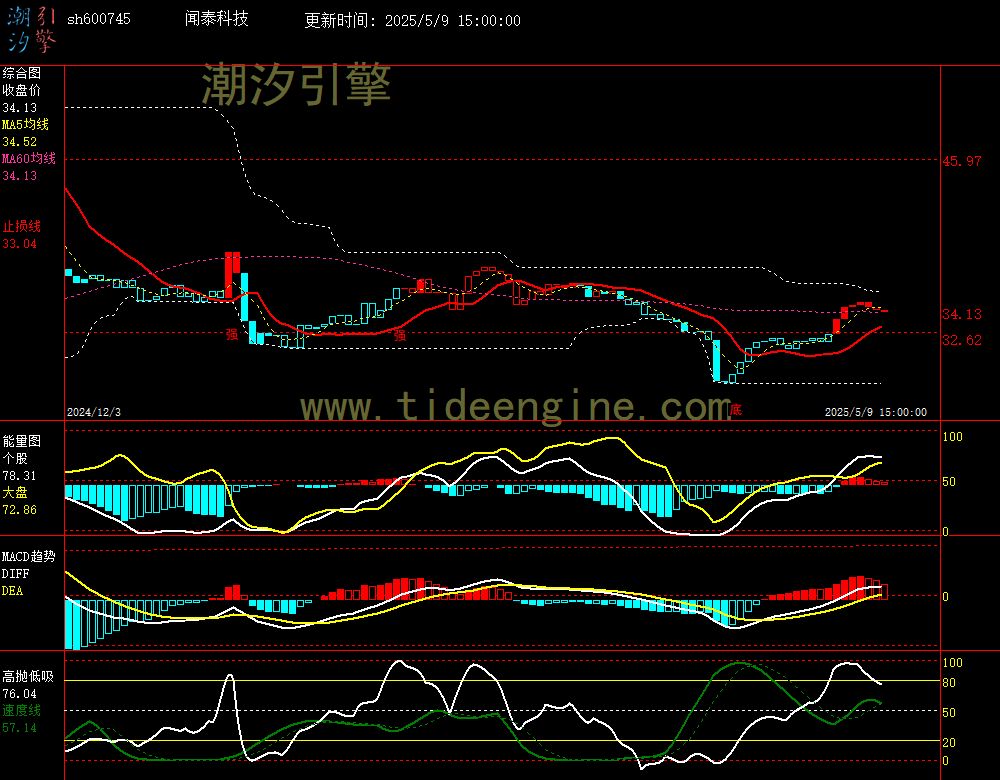Click the 止损线 stop-loss label
The image size is (1000, 780).
21,226
